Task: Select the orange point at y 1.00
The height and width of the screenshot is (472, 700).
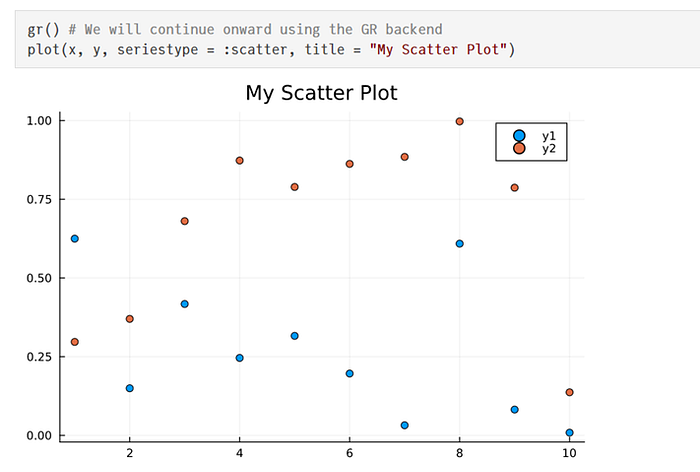Action: click(x=459, y=121)
